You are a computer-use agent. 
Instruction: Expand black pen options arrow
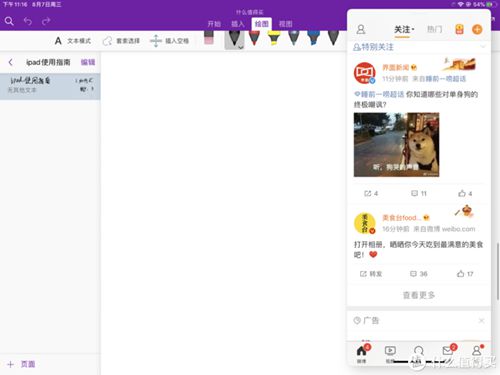tap(241, 47)
